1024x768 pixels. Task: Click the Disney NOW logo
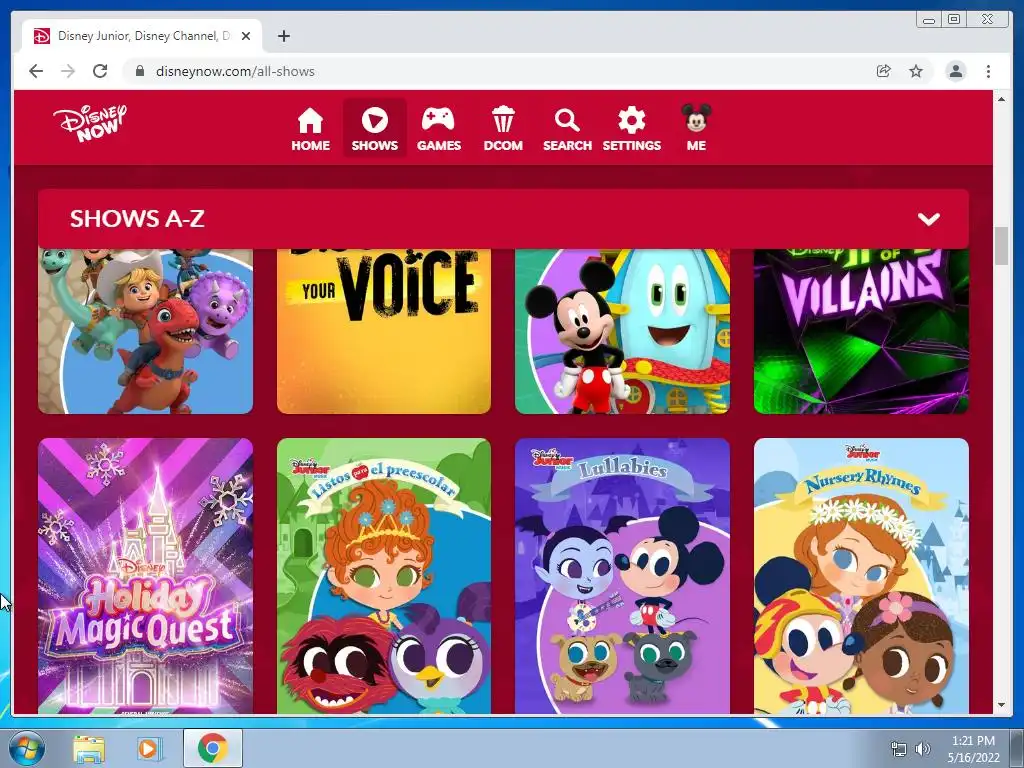coord(90,123)
